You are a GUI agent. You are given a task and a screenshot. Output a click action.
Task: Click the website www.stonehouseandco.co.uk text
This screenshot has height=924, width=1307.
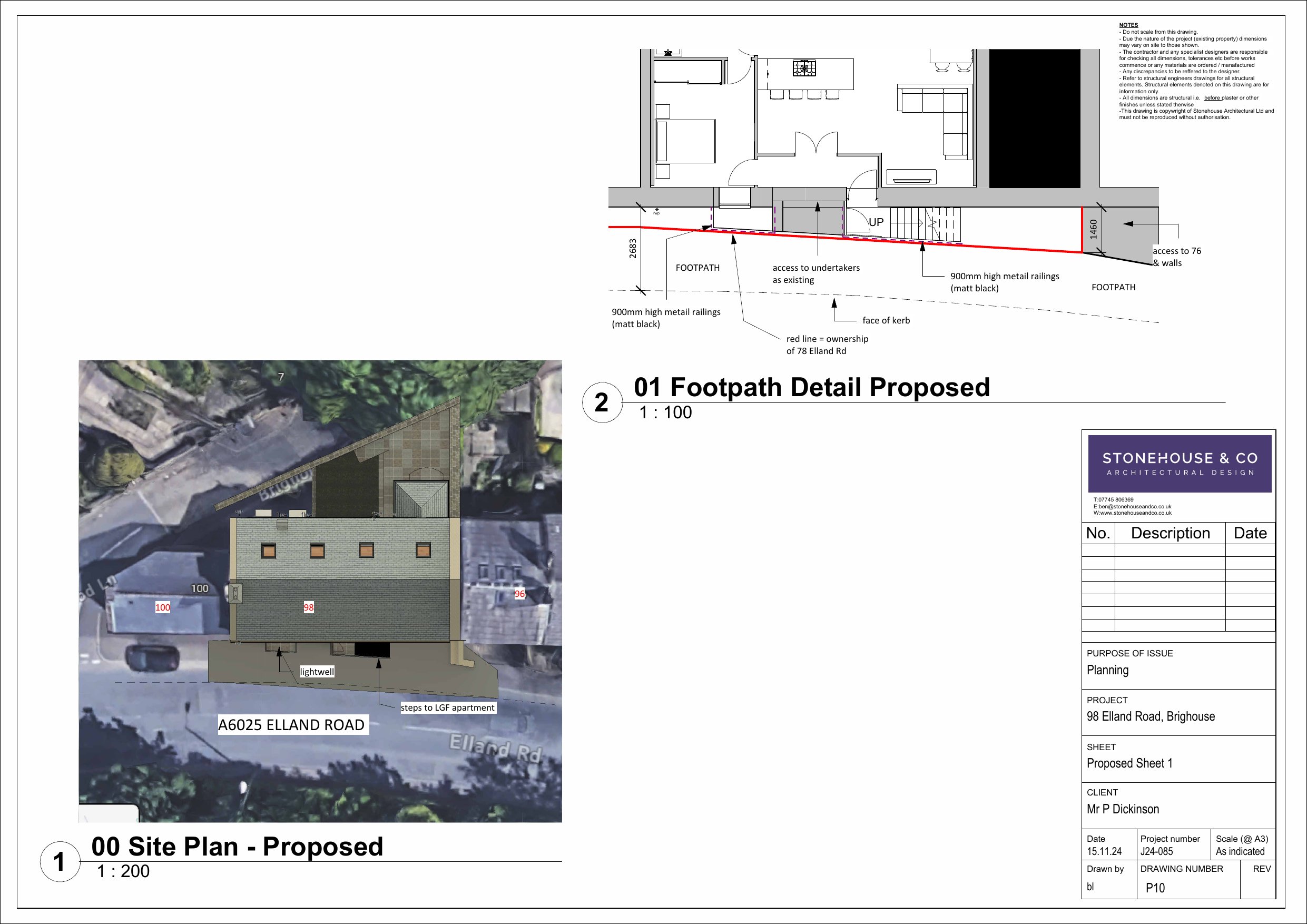pos(1132,513)
